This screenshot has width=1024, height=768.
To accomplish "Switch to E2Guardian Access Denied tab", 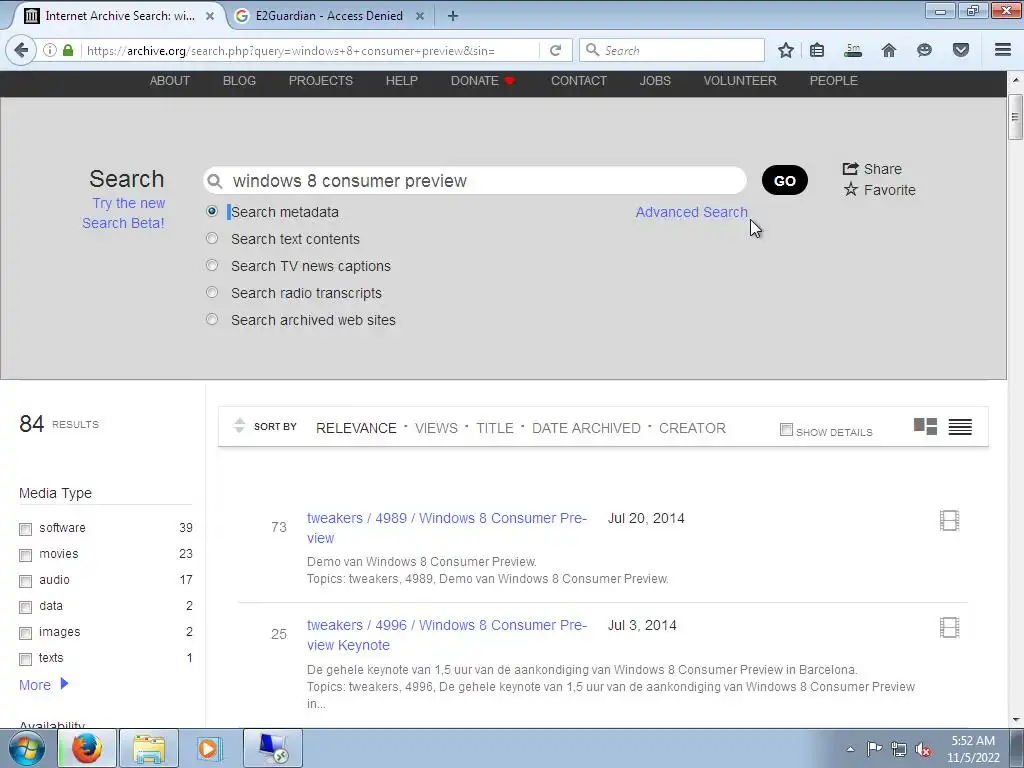I will coord(329,16).
